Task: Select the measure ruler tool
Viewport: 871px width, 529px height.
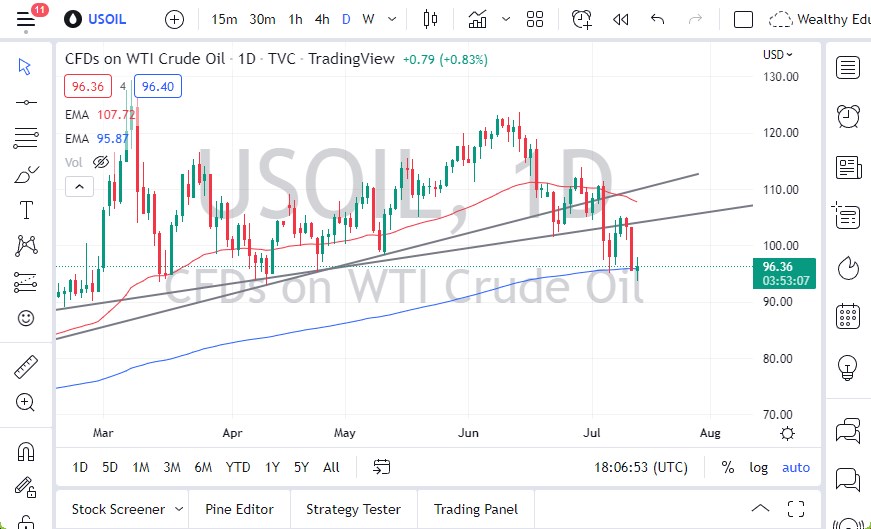Action: tap(26, 367)
